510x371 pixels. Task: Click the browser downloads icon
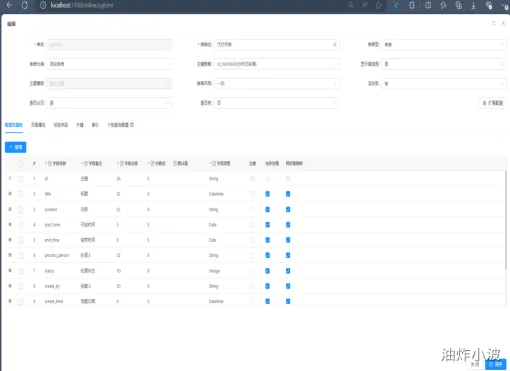(473, 5)
